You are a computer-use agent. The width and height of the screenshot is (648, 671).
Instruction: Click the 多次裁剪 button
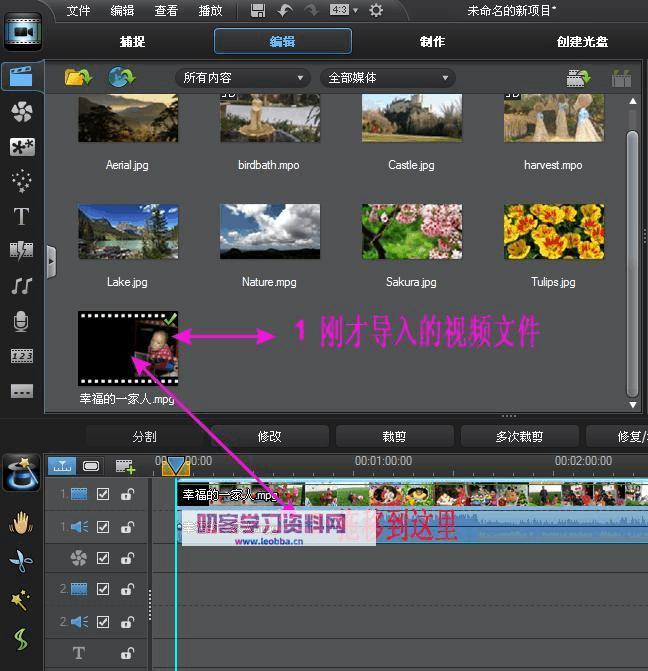point(520,436)
